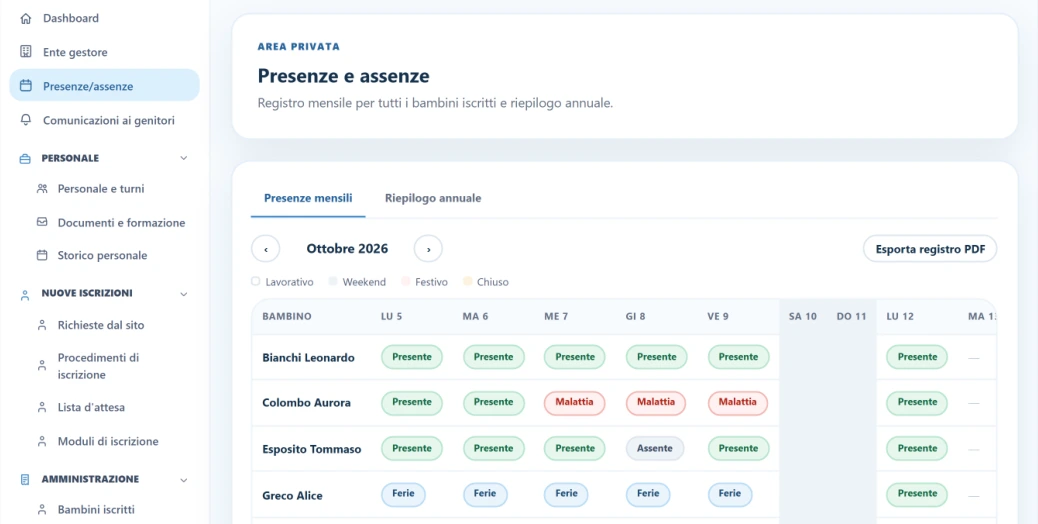The image size is (1038, 524).
Task: Click the AMMINISTRAZIONE document icon
Action: tap(25, 480)
